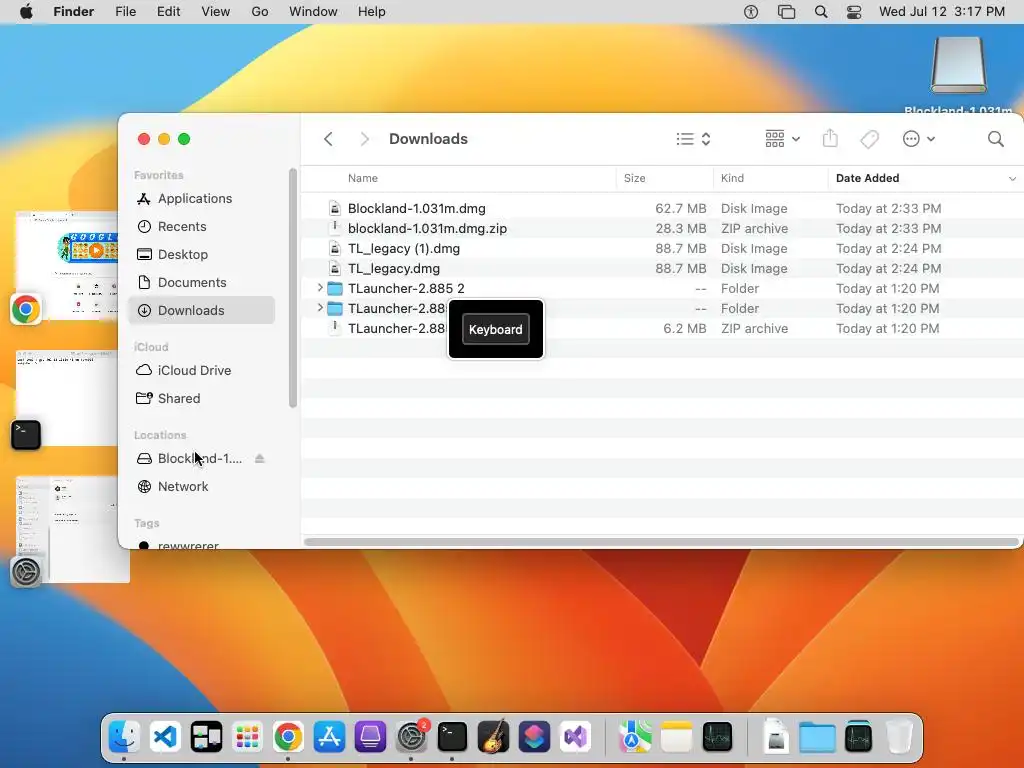Screen dimensions: 1024x768
Task: Expand the second TLauncher-2.88 folder row
Action: coord(319,308)
